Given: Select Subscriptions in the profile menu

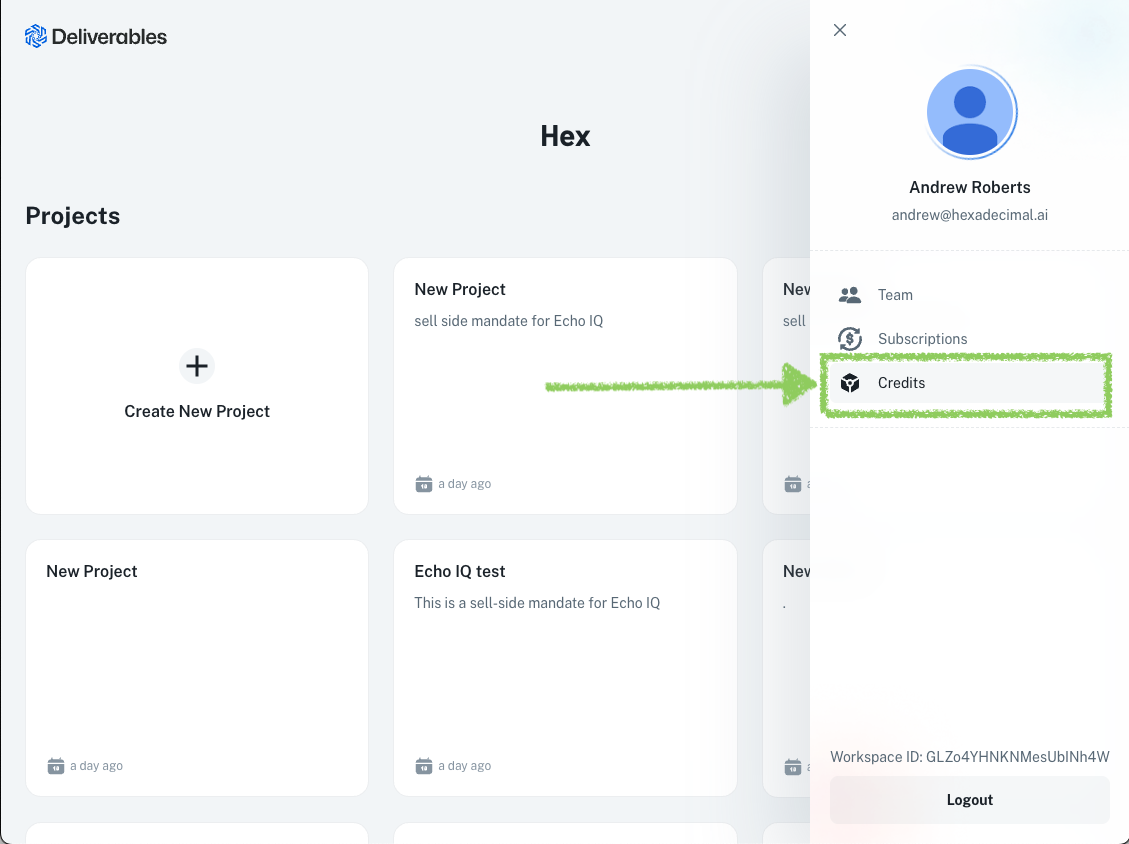Looking at the screenshot, I should click(x=922, y=339).
